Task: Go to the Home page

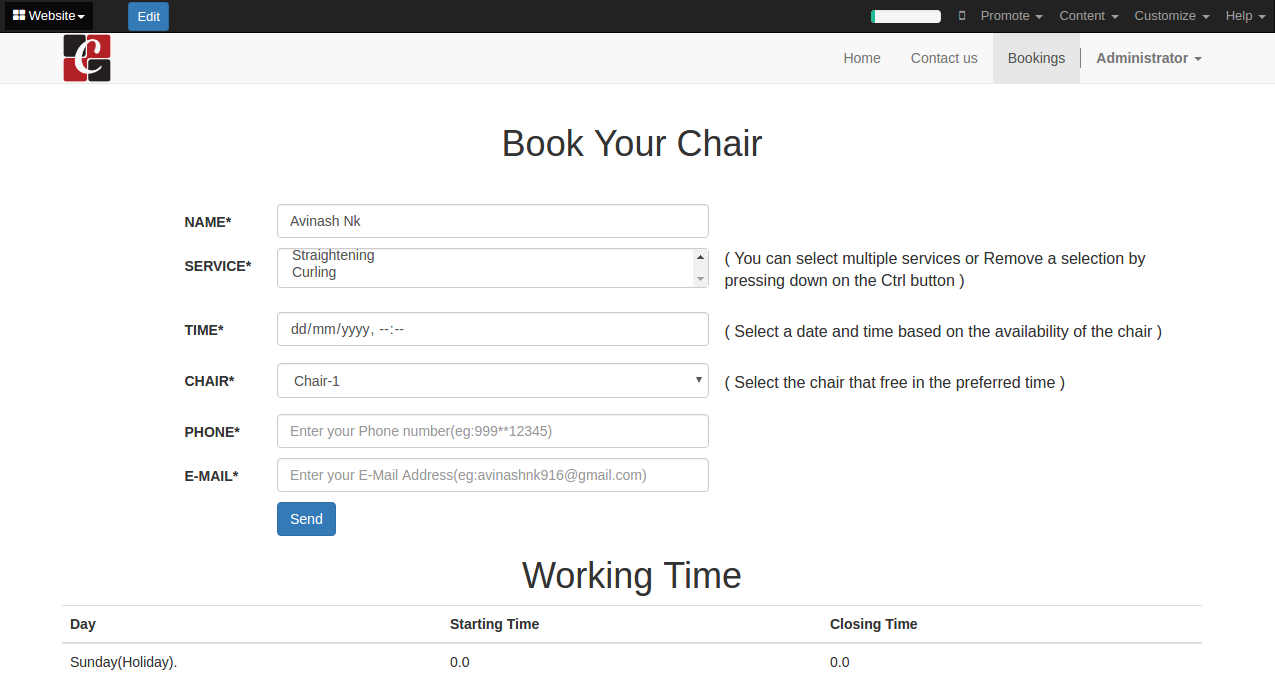Action: point(862,58)
